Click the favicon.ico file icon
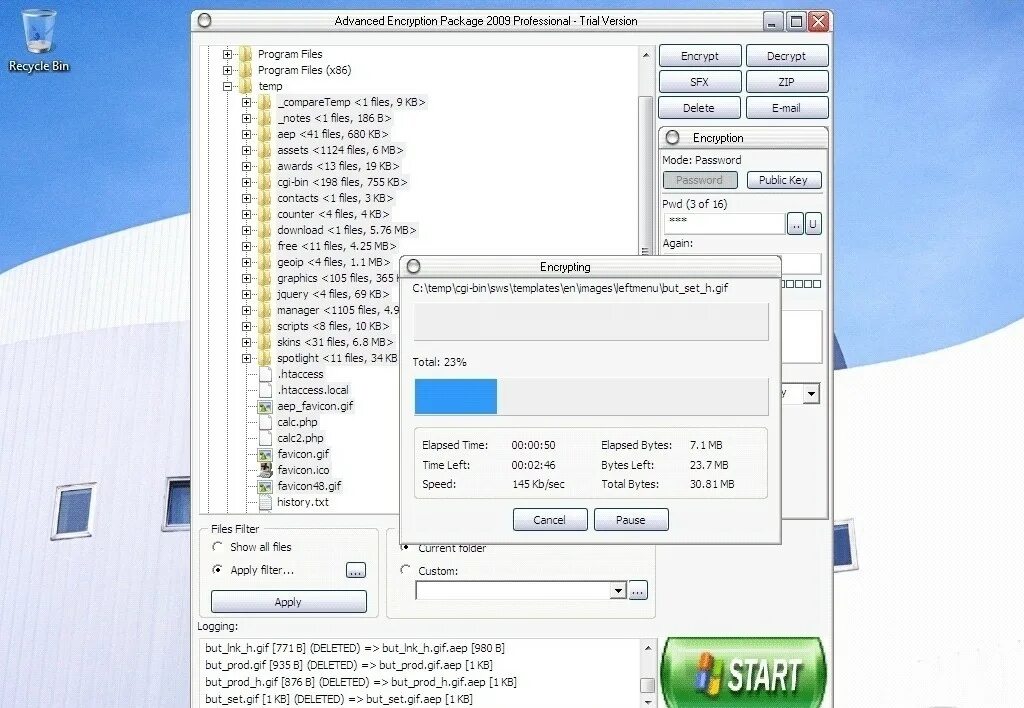Screen dimensions: 1024x708 click(265, 470)
